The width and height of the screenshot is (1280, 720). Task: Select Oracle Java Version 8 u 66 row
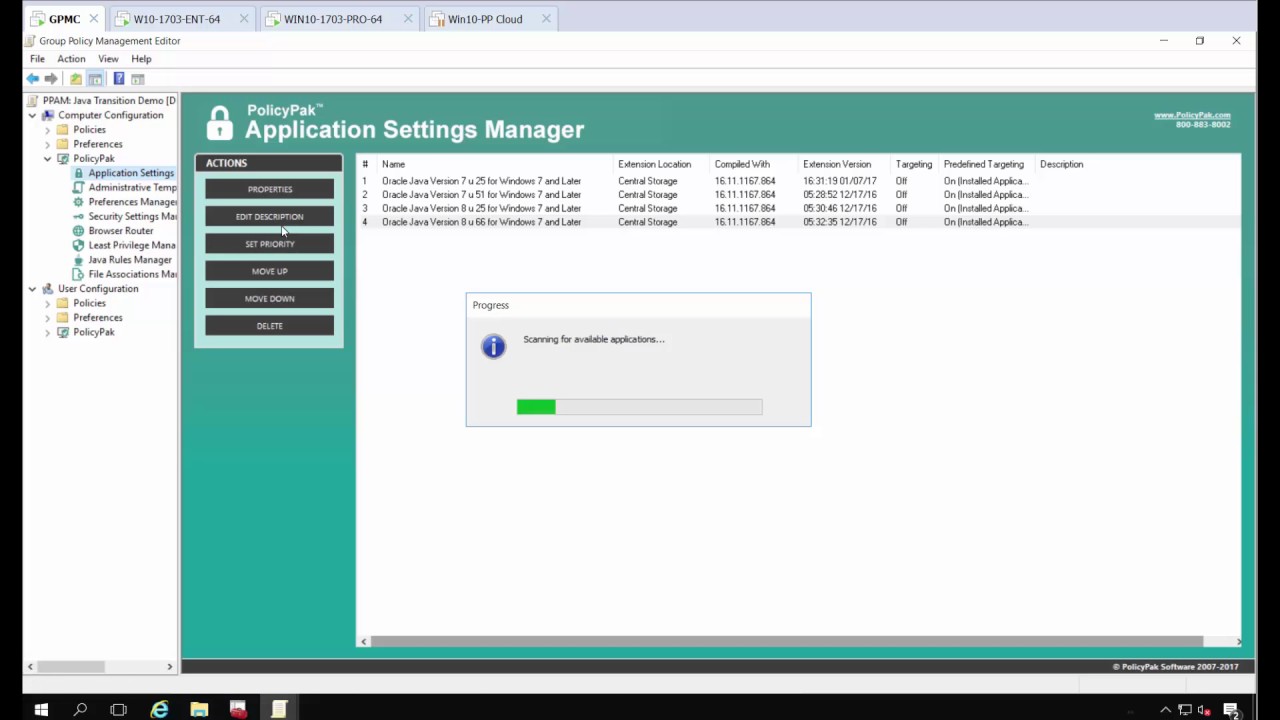coord(798,222)
